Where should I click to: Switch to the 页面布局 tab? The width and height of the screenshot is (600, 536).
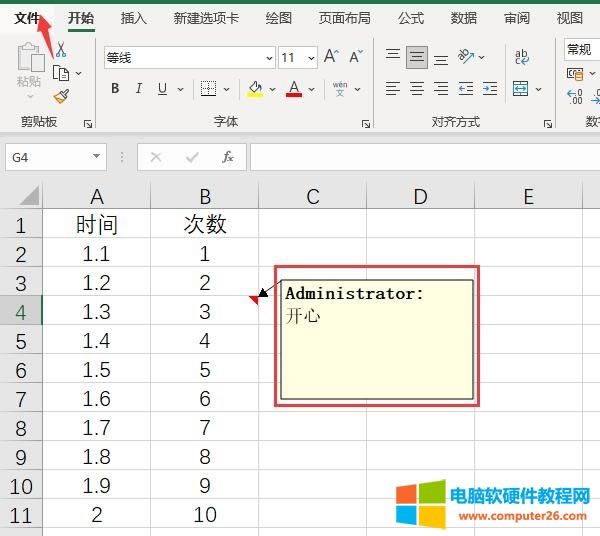[344, 18]
